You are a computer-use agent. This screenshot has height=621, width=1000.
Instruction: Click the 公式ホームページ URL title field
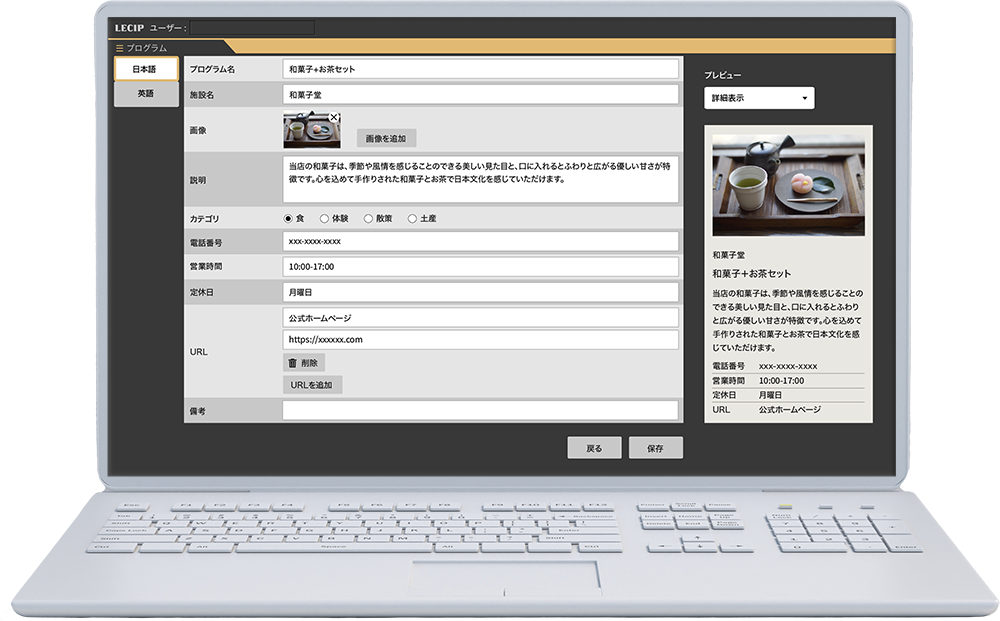(480, 318)
